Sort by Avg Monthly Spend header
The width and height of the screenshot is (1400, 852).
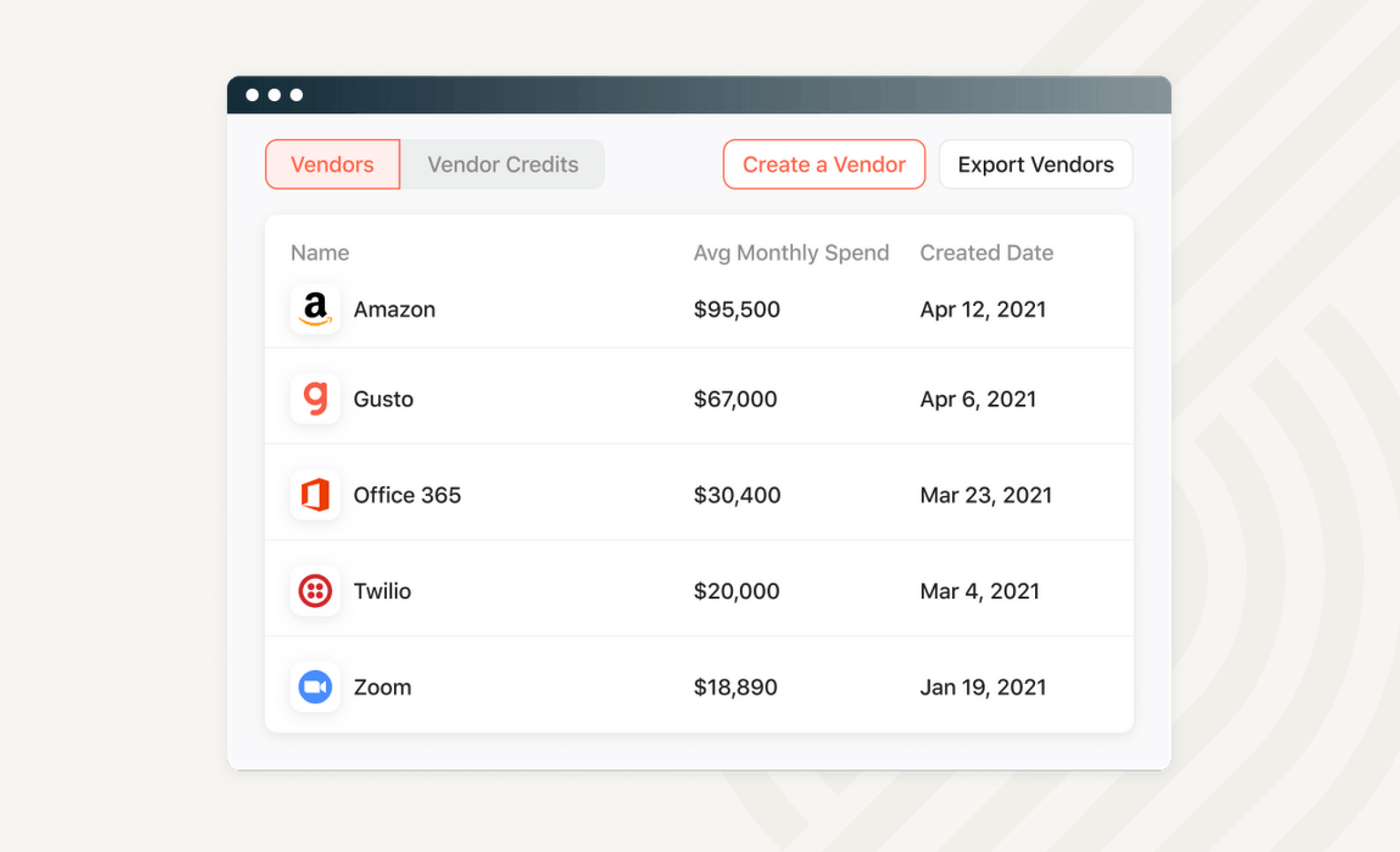[791, 253]
